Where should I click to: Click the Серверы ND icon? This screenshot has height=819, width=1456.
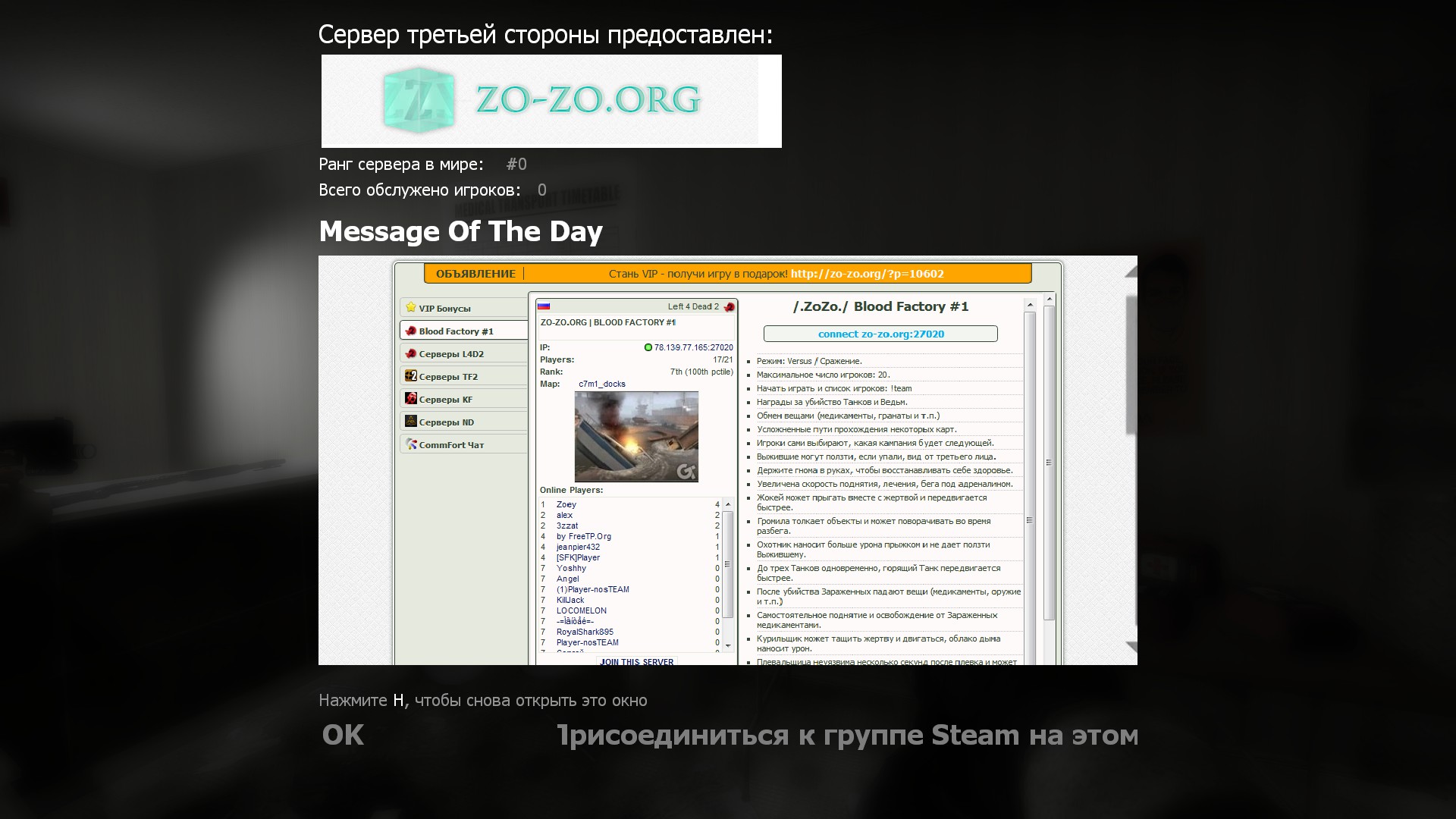pyautogui.click(x=411, y=422)
